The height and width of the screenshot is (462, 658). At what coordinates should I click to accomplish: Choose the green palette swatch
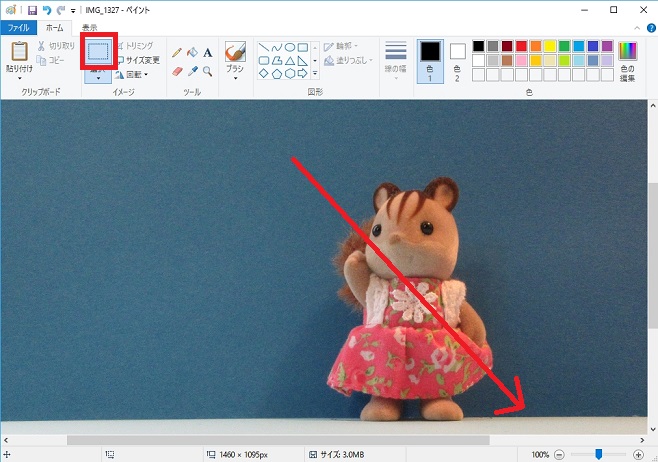[564, 46]
